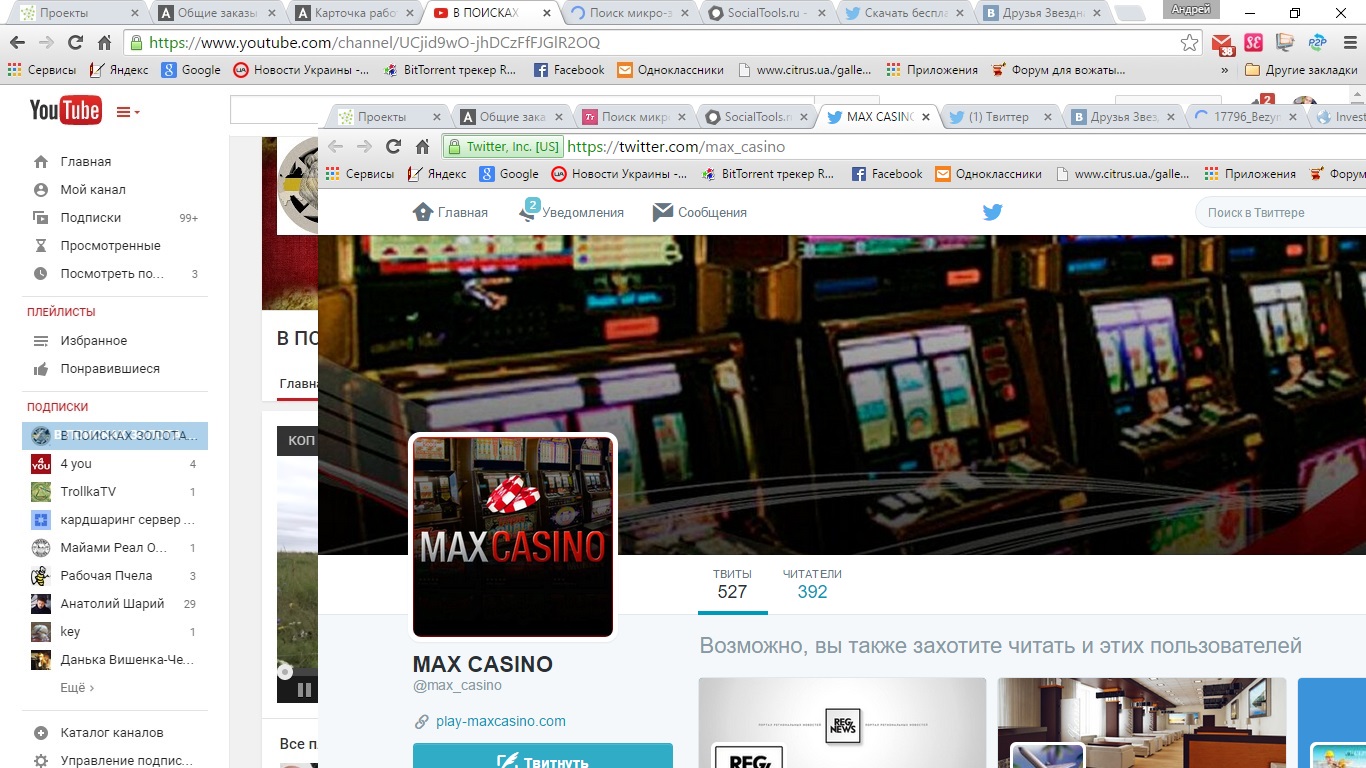Bookmark the YouTube page with the star icon
Viewport: 1366px width, 768px height.
pyautogui.click(x=1189, y=43)
